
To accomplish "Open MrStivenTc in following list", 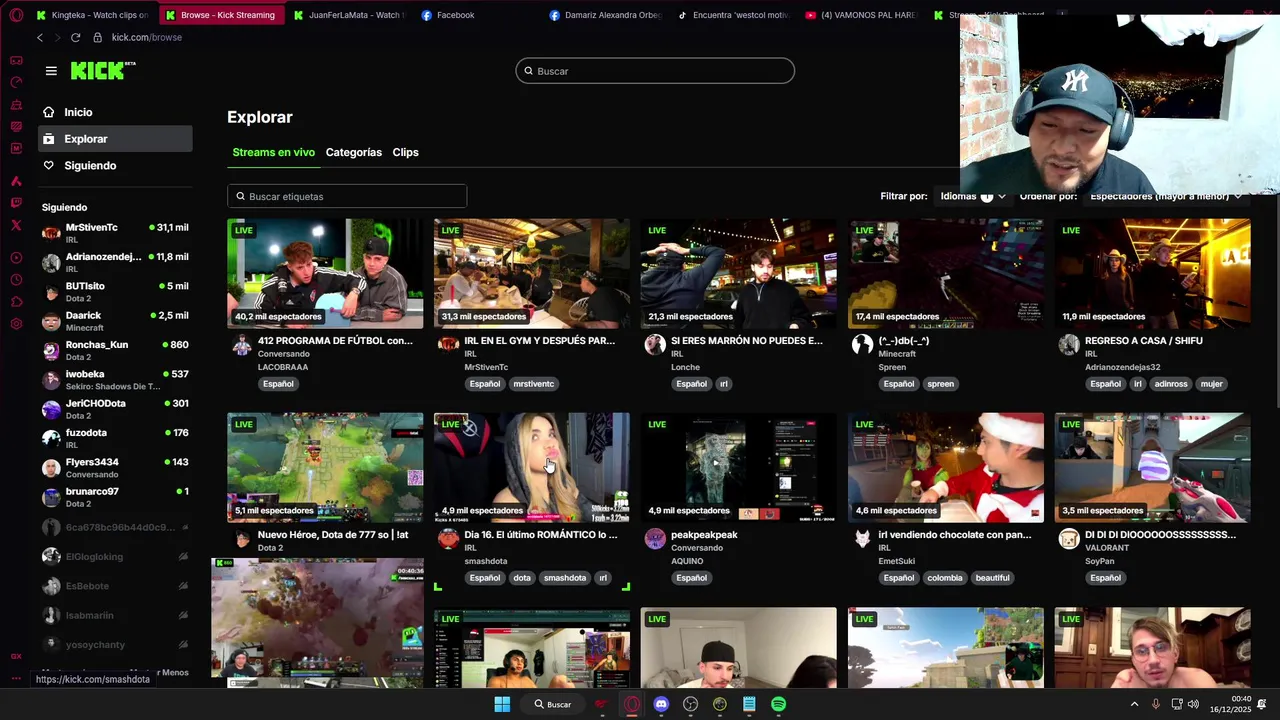I will pos(115,232).
